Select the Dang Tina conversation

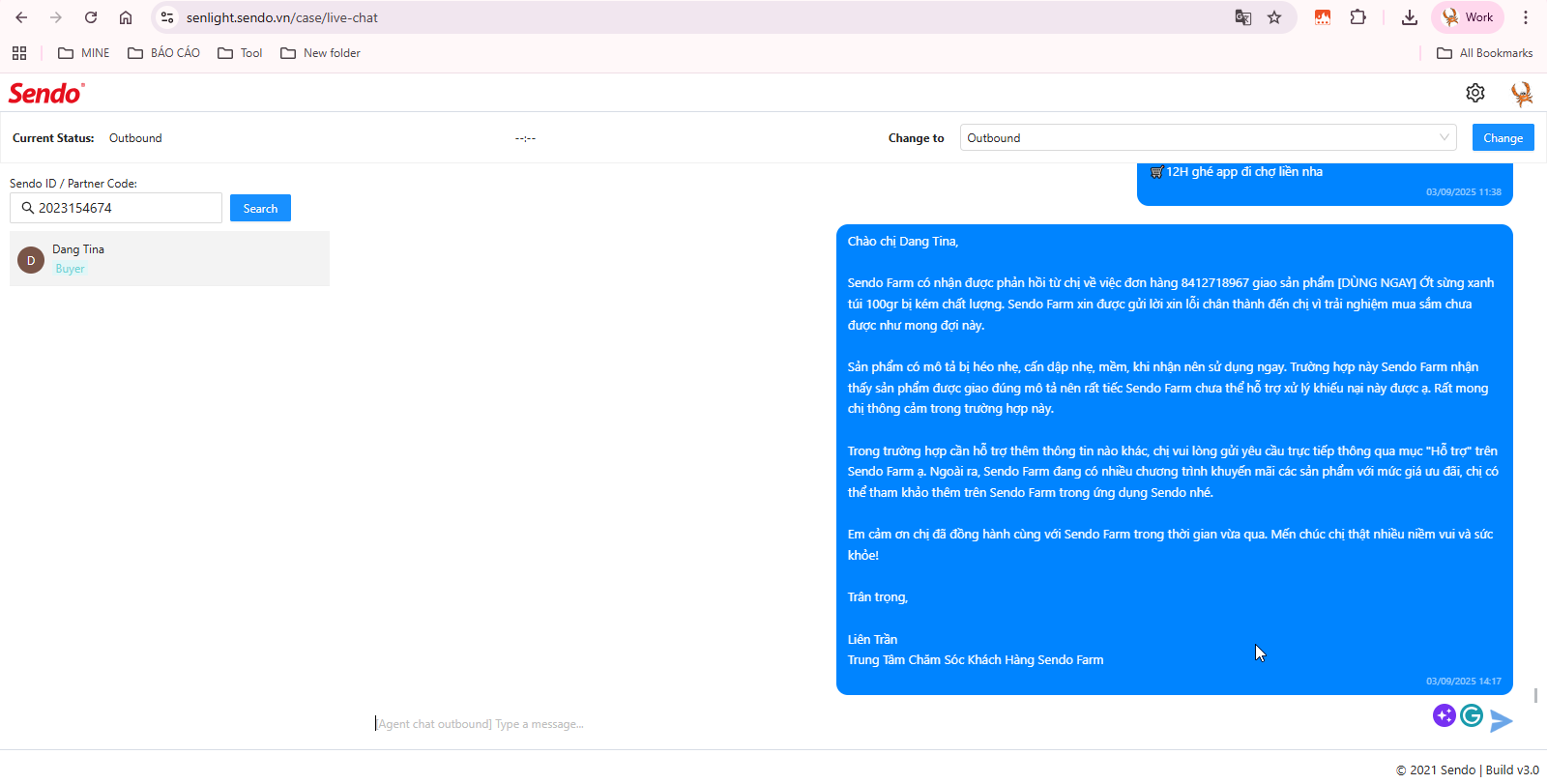click(x=169, y=258)
